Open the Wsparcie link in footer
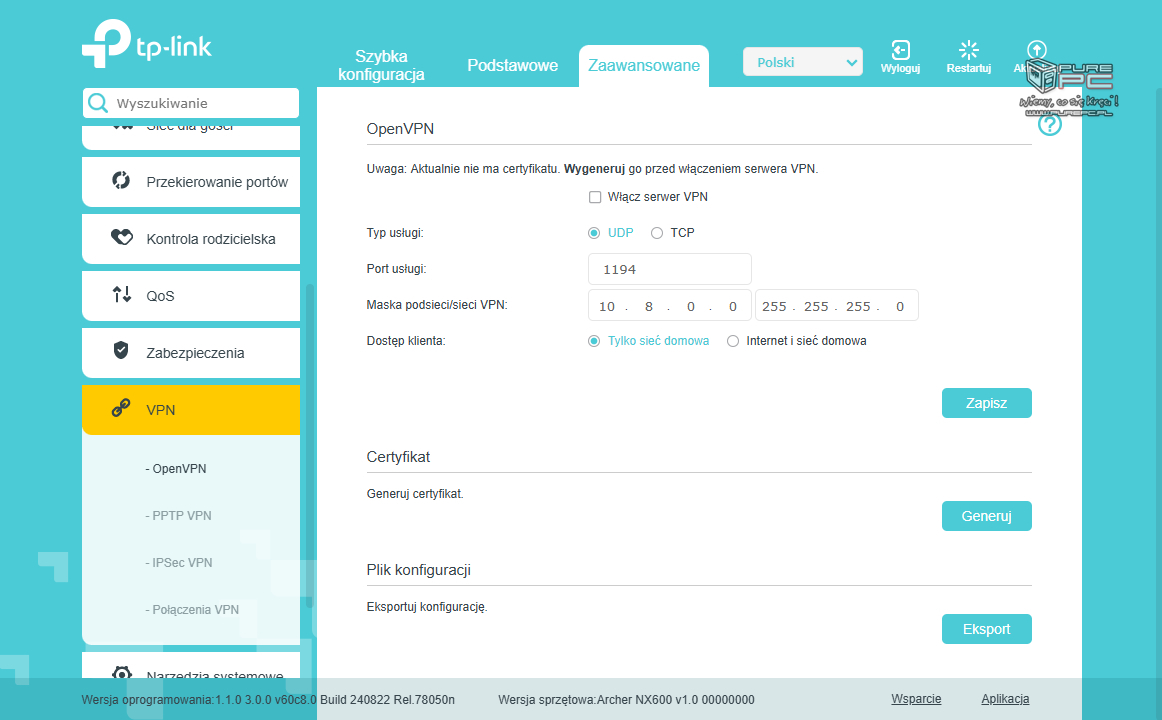The image size is (1162, 720). [x=916, y=698]
